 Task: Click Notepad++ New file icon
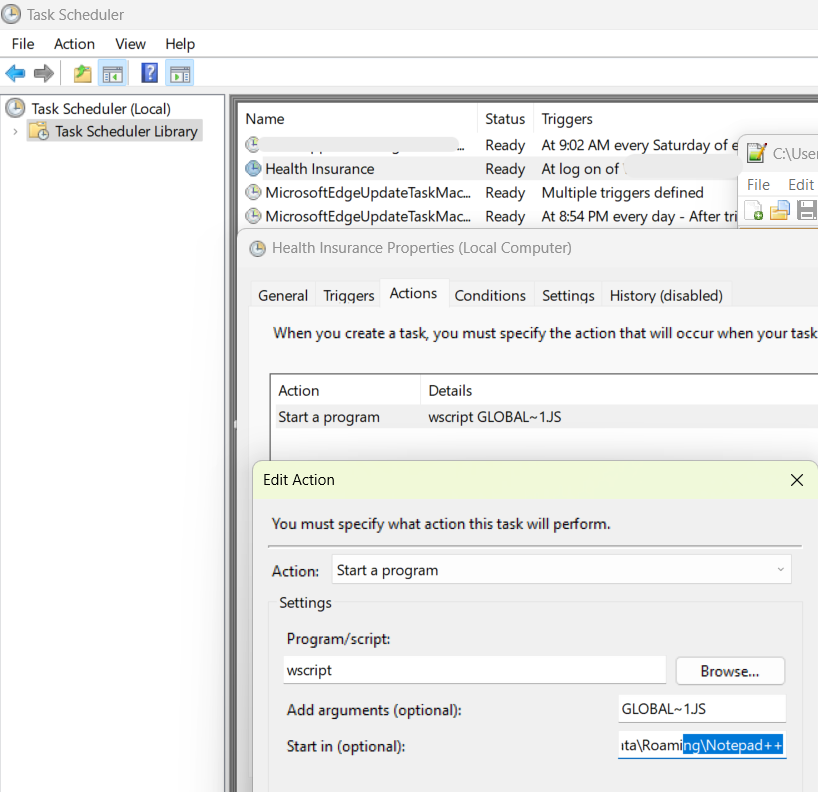[x=754, y=210]
